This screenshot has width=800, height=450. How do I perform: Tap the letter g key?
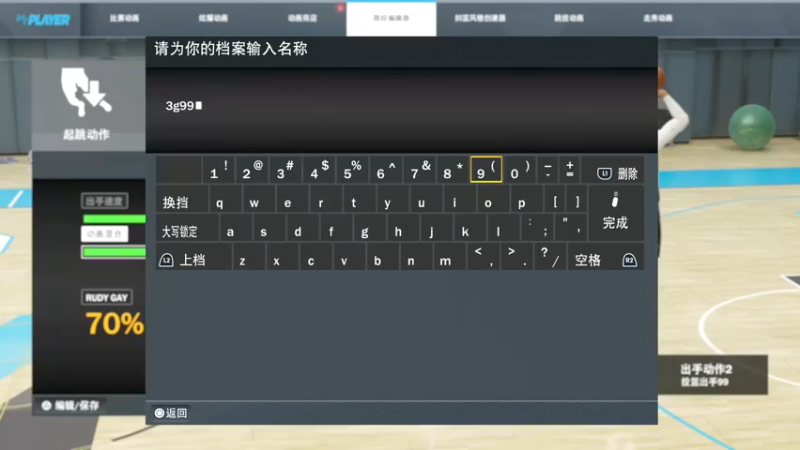[x=370, y=228]
